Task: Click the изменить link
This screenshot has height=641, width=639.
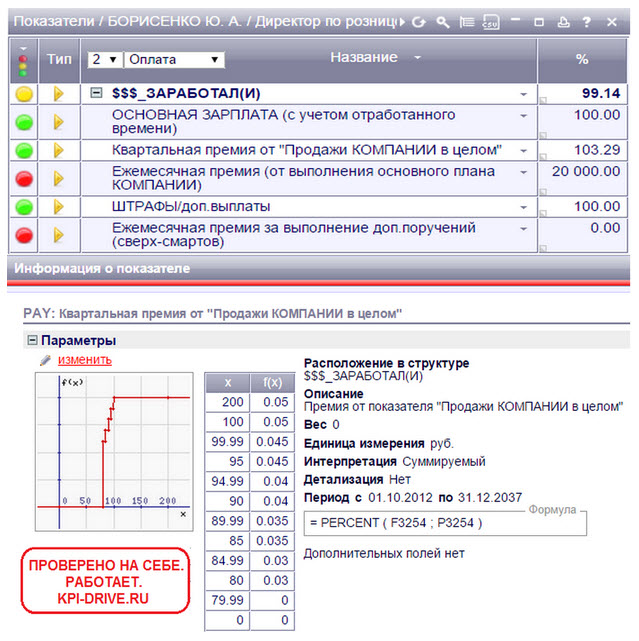Action: point(85,360)
